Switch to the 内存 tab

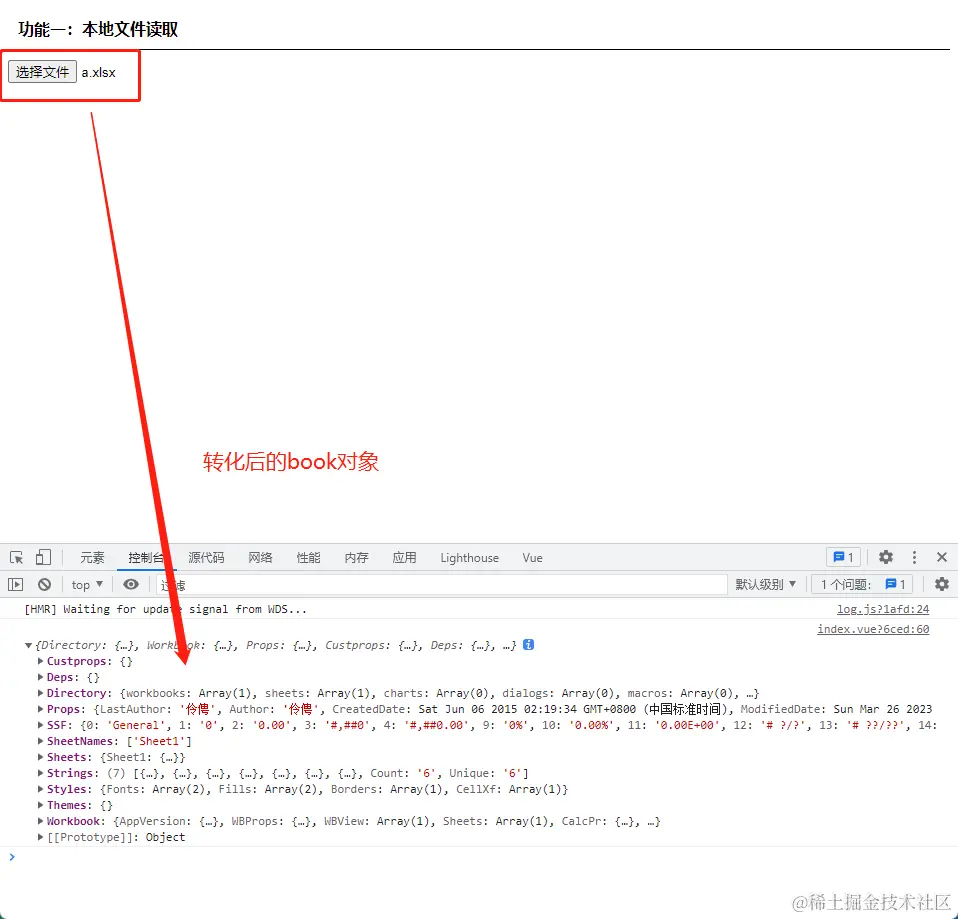pos(356,557)
